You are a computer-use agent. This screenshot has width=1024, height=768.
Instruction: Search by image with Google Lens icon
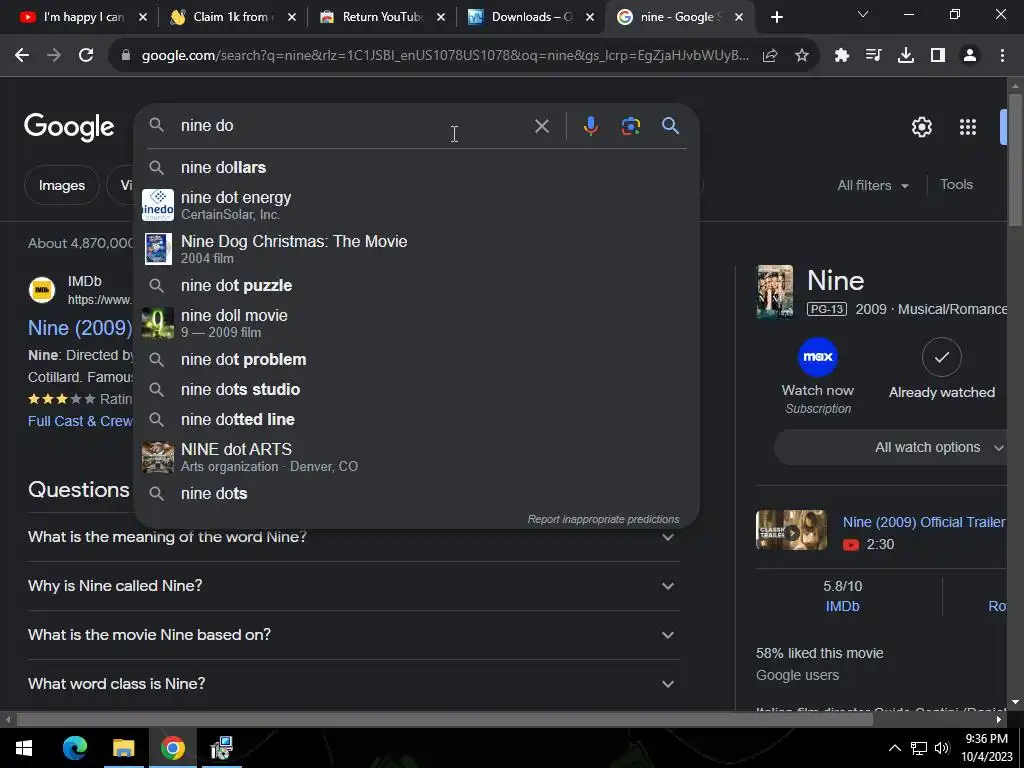click(x=630, y=126)
